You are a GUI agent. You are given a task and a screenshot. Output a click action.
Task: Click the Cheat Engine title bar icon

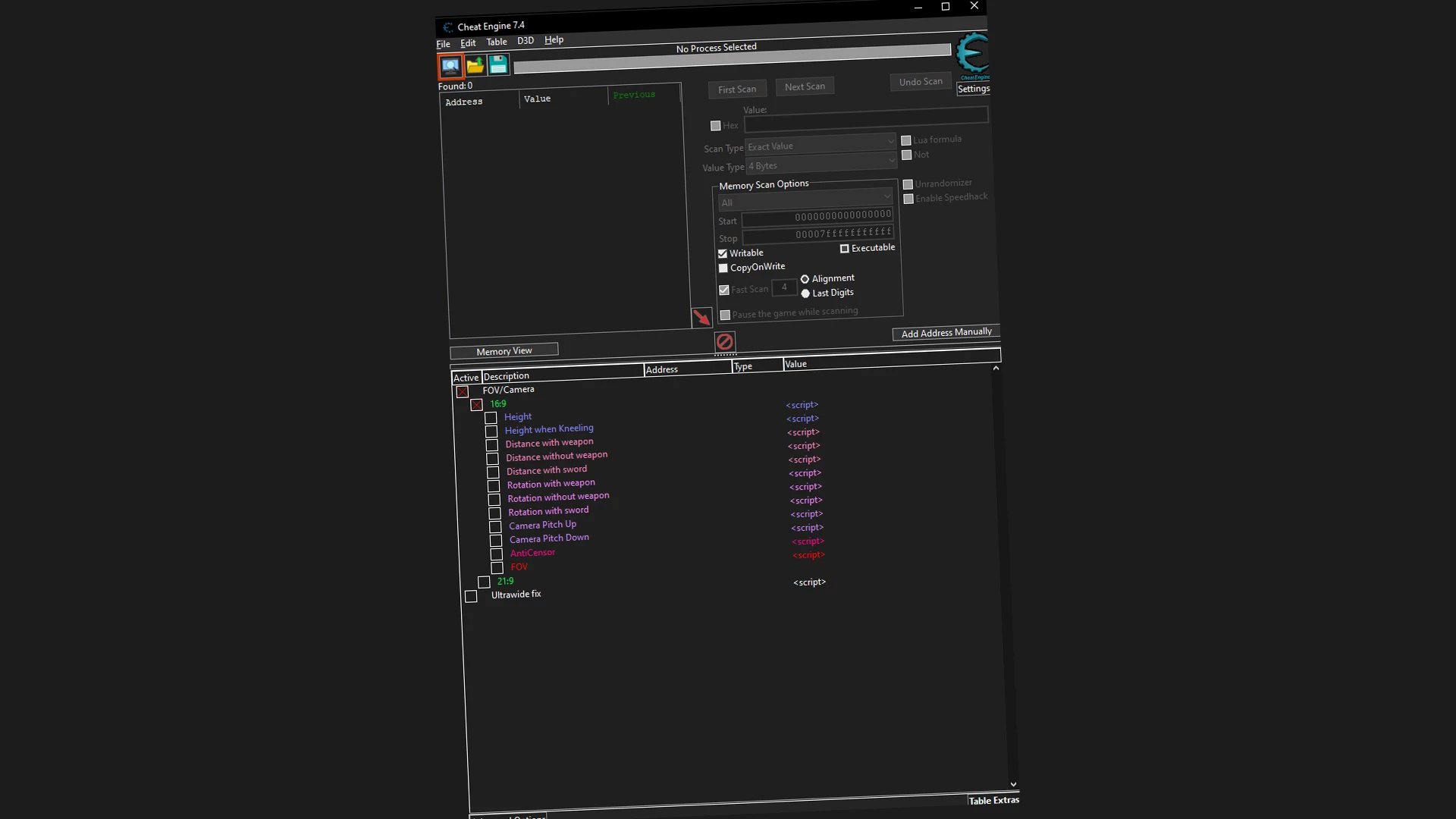(448, 27)
